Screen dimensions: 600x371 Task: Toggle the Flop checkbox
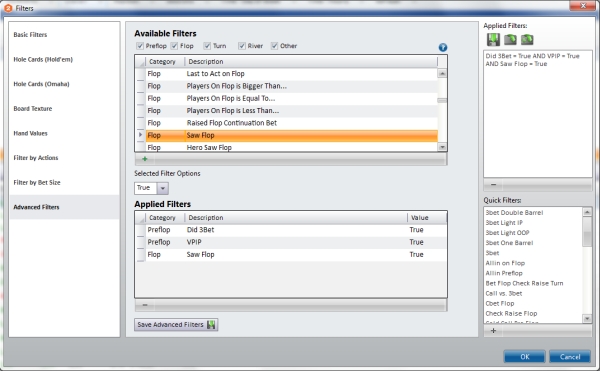[174, 46]
